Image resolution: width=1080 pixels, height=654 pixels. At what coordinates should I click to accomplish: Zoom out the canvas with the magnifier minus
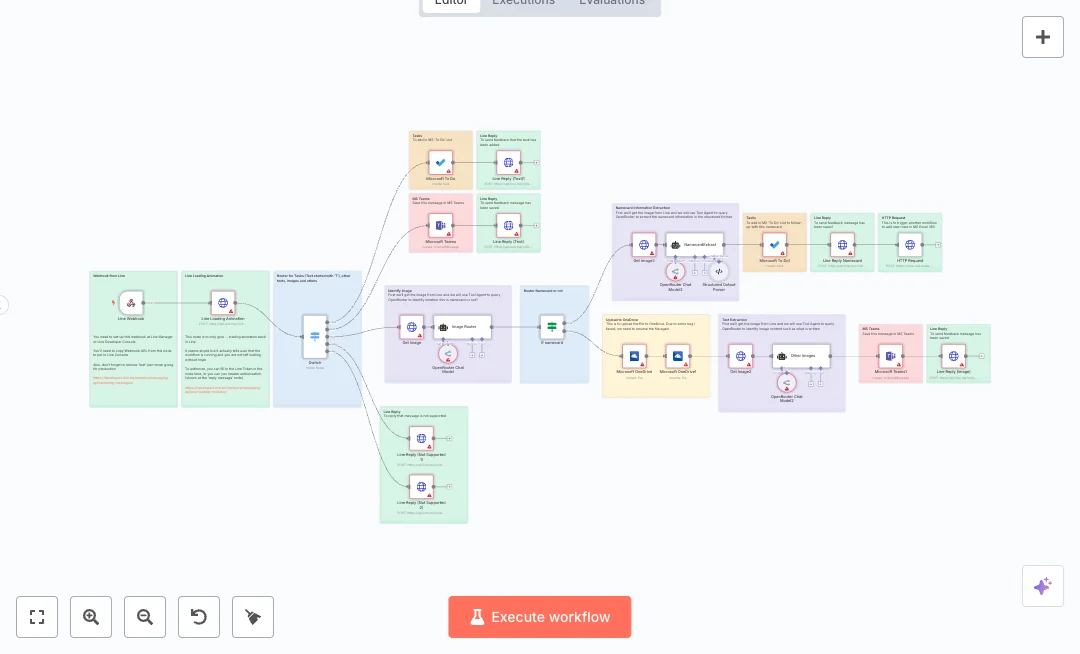point(145,617)
